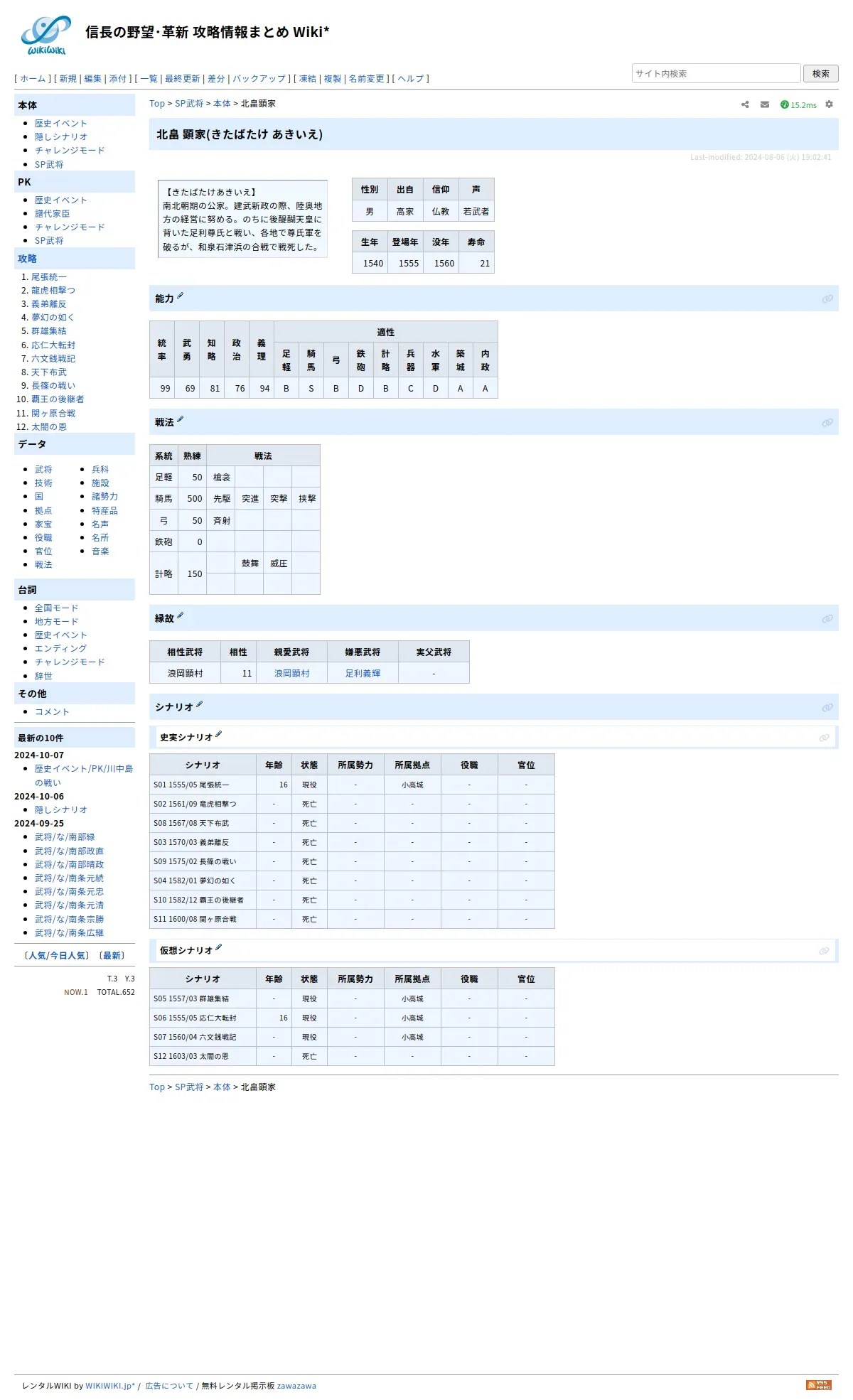The image size is (853, 1400).
Task: Open 武将/な/南部禄 in recent updates
Action: pos(65,837)
